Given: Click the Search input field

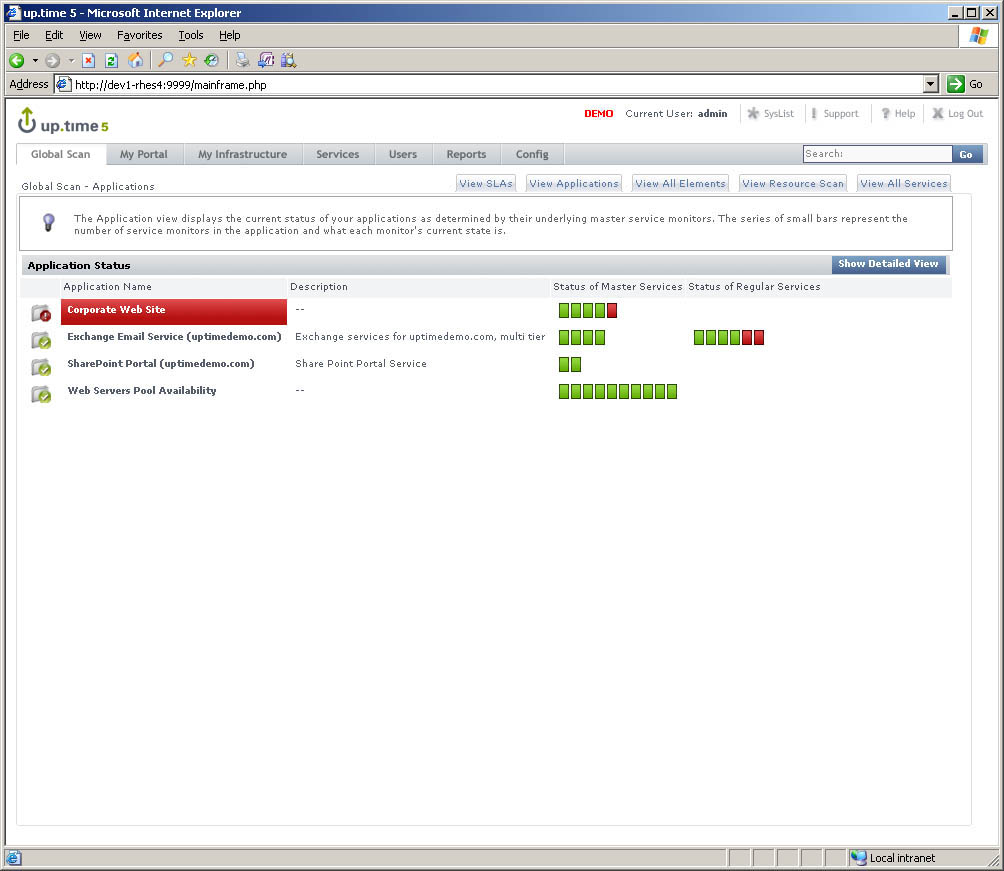Looking at the screenshot, I should point(877,154).
